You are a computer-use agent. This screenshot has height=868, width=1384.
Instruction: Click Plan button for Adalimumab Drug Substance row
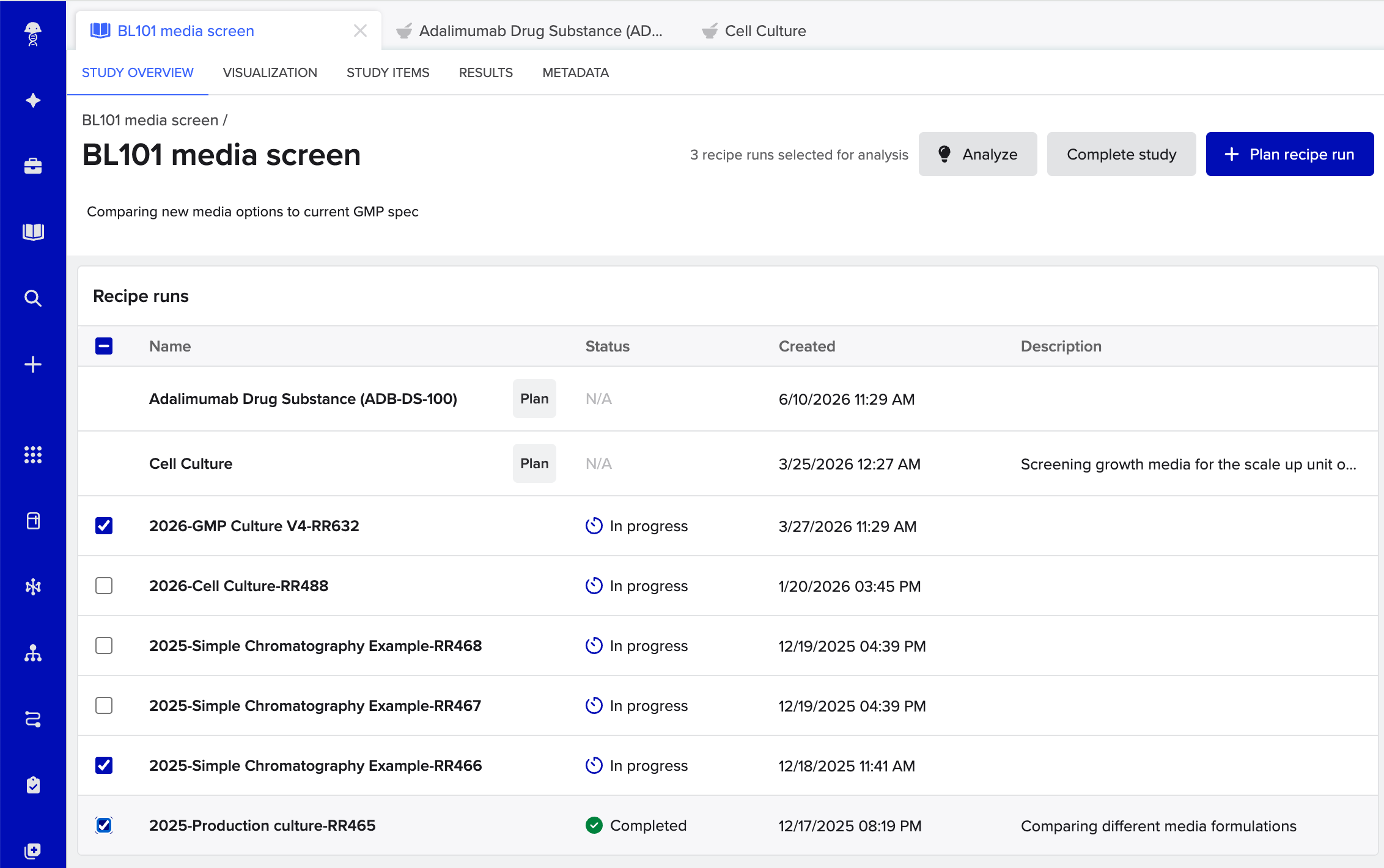coord(534,399)
